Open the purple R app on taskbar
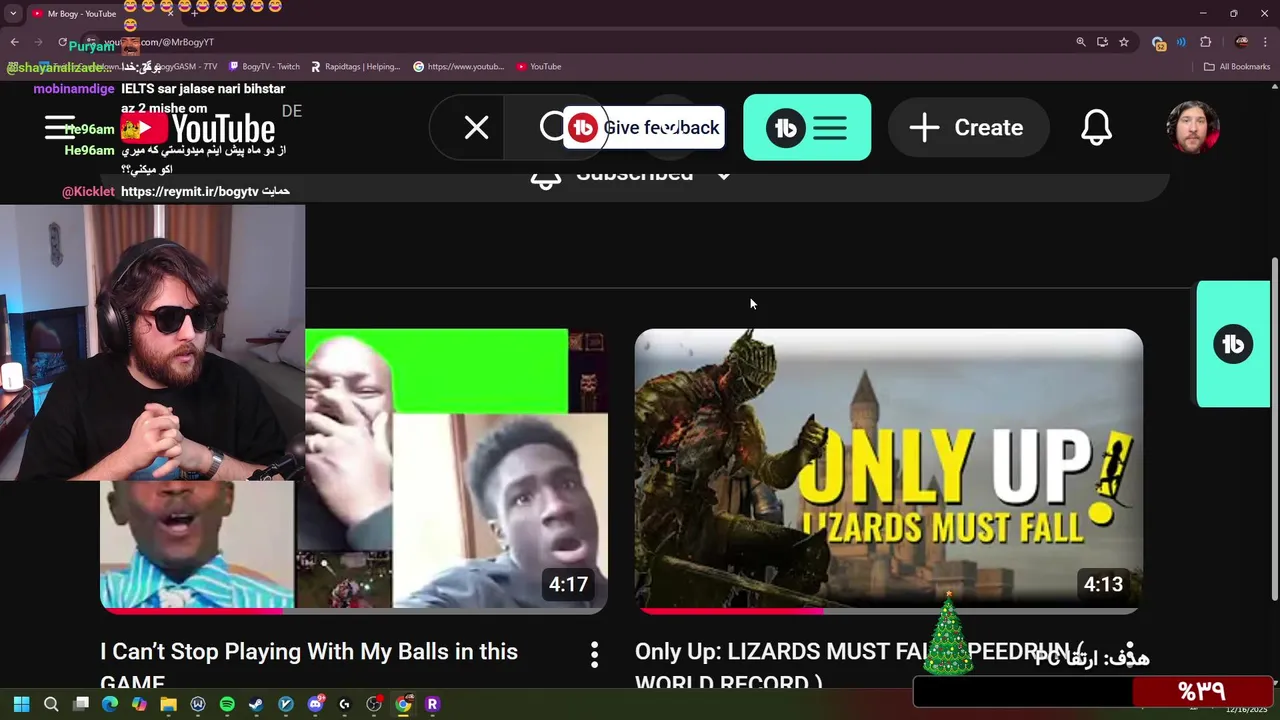The width and height of the screenshot is (1280, 720). click(x=432, y=704)
